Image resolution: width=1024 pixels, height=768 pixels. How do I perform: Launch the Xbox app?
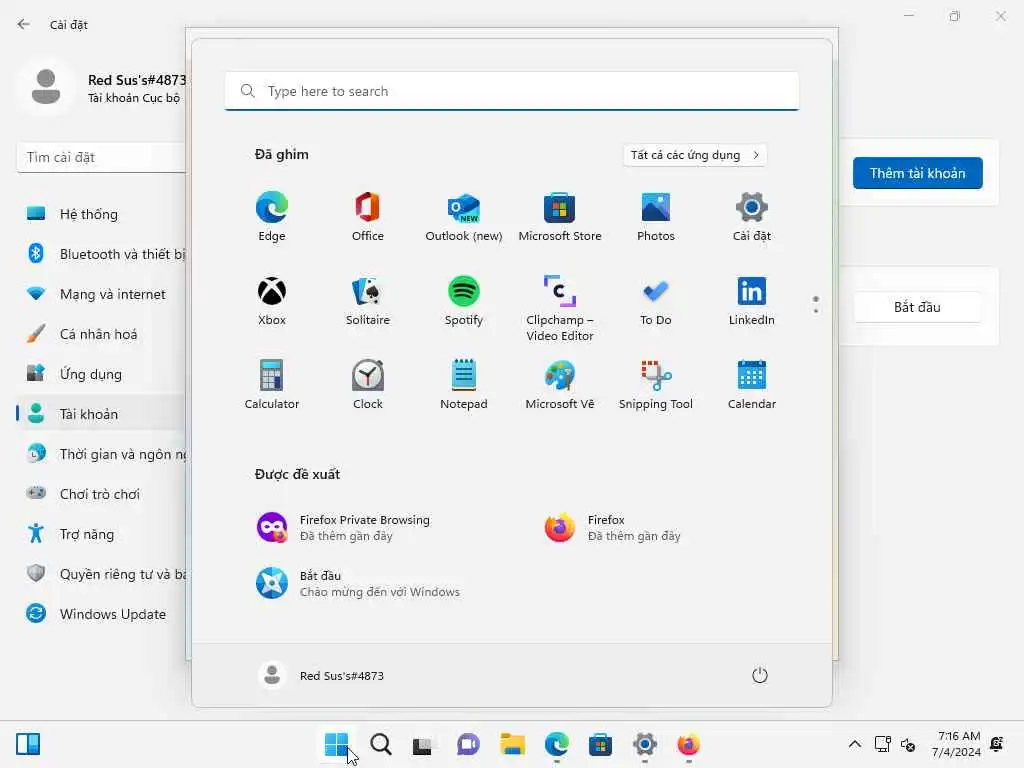(x=272, y=301)
